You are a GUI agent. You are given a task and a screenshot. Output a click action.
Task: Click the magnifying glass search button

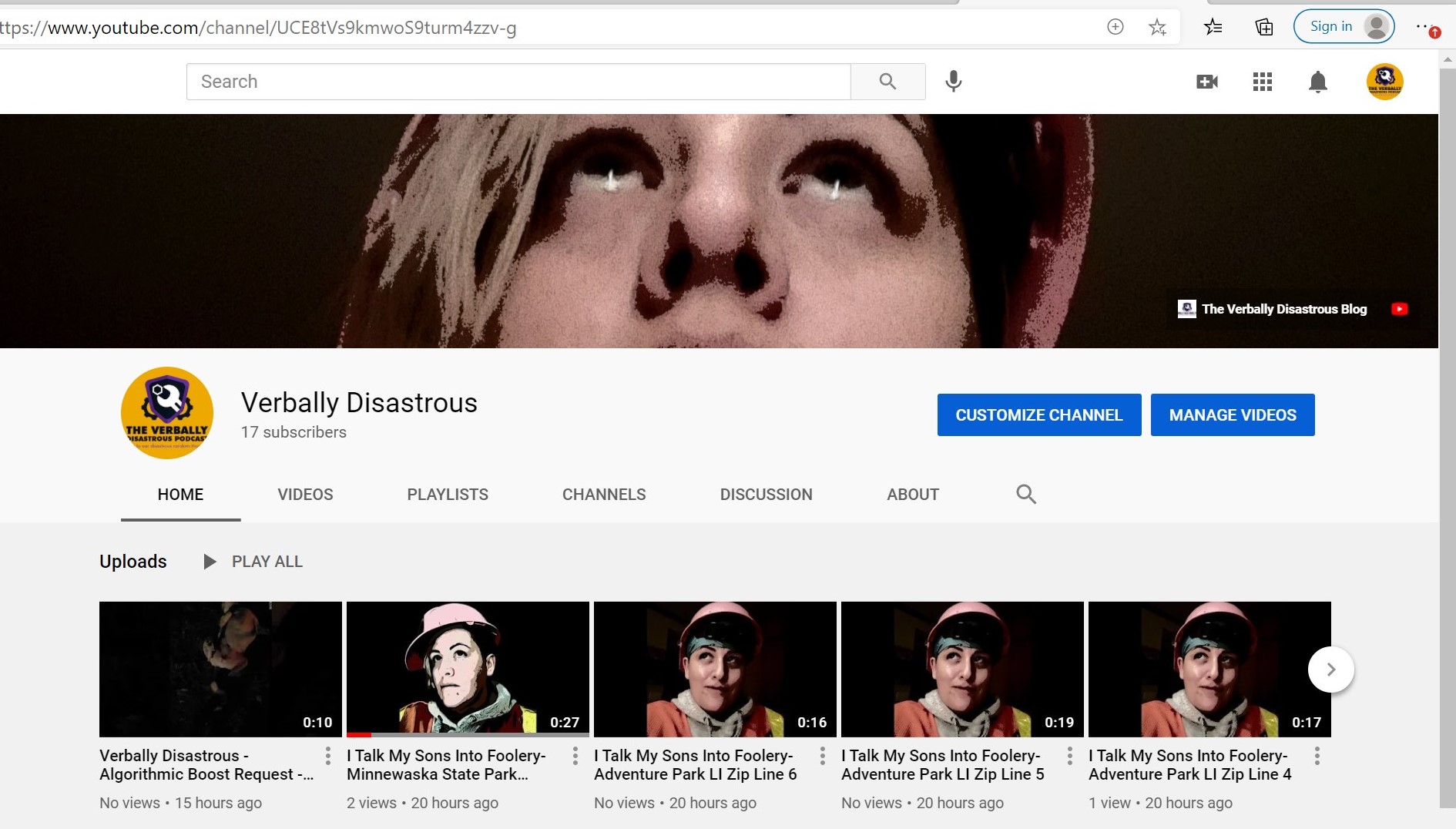887,82
